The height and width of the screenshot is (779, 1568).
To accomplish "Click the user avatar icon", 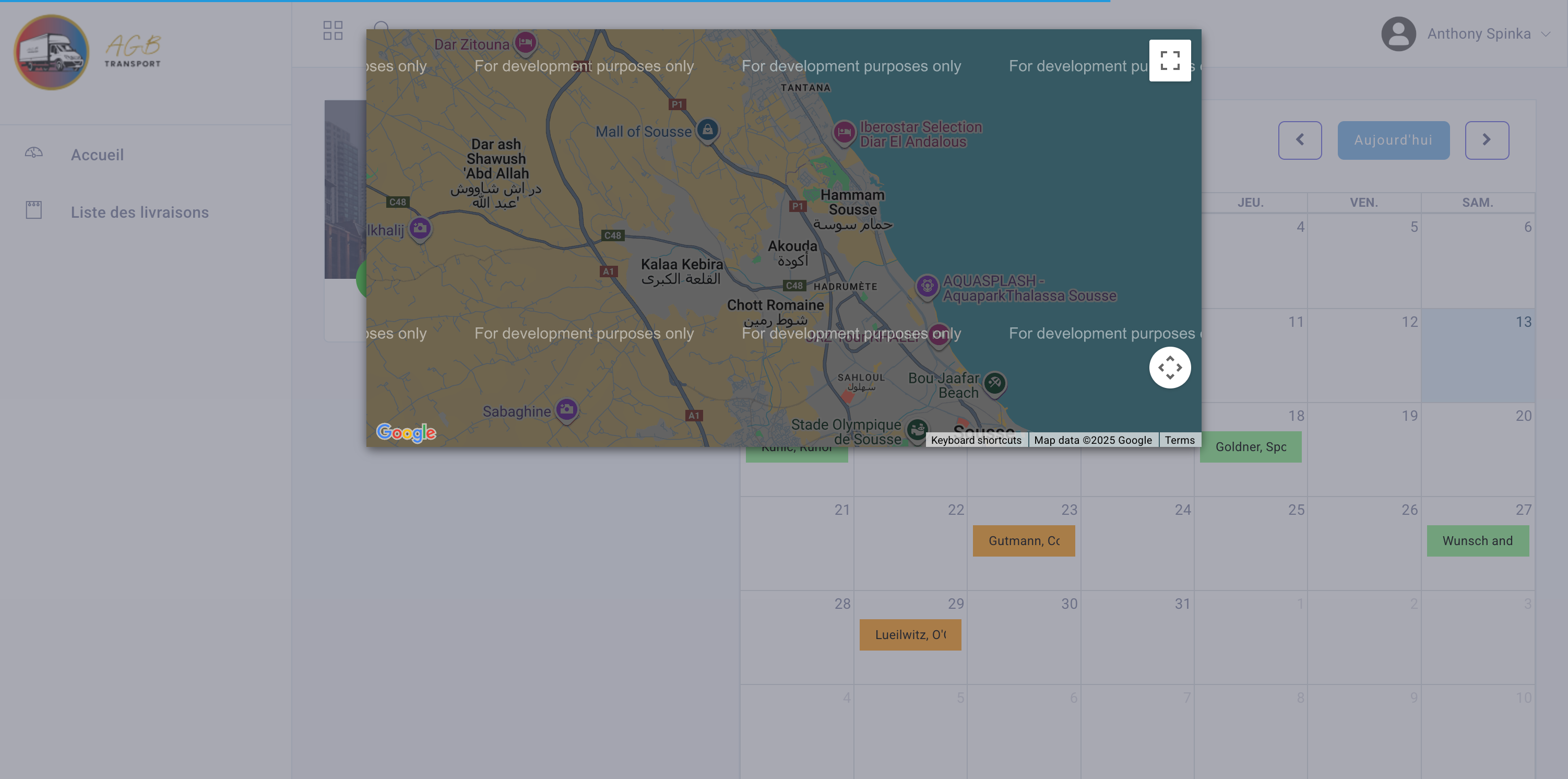I will point(1399,33).
